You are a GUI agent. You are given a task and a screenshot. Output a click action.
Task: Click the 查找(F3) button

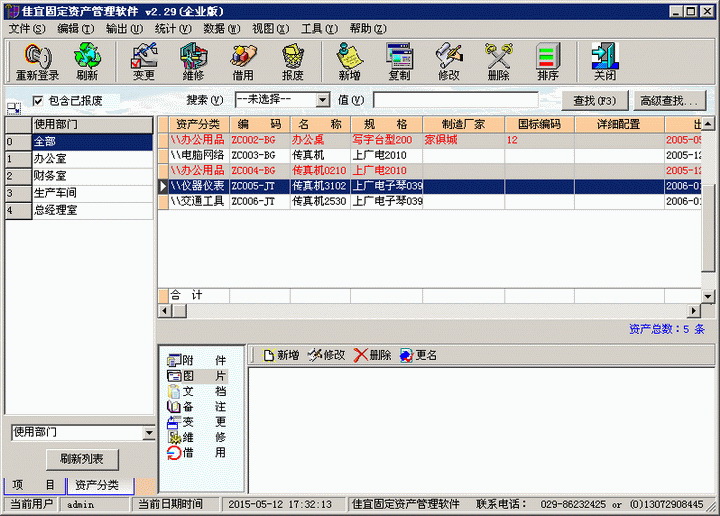[595, 101]
